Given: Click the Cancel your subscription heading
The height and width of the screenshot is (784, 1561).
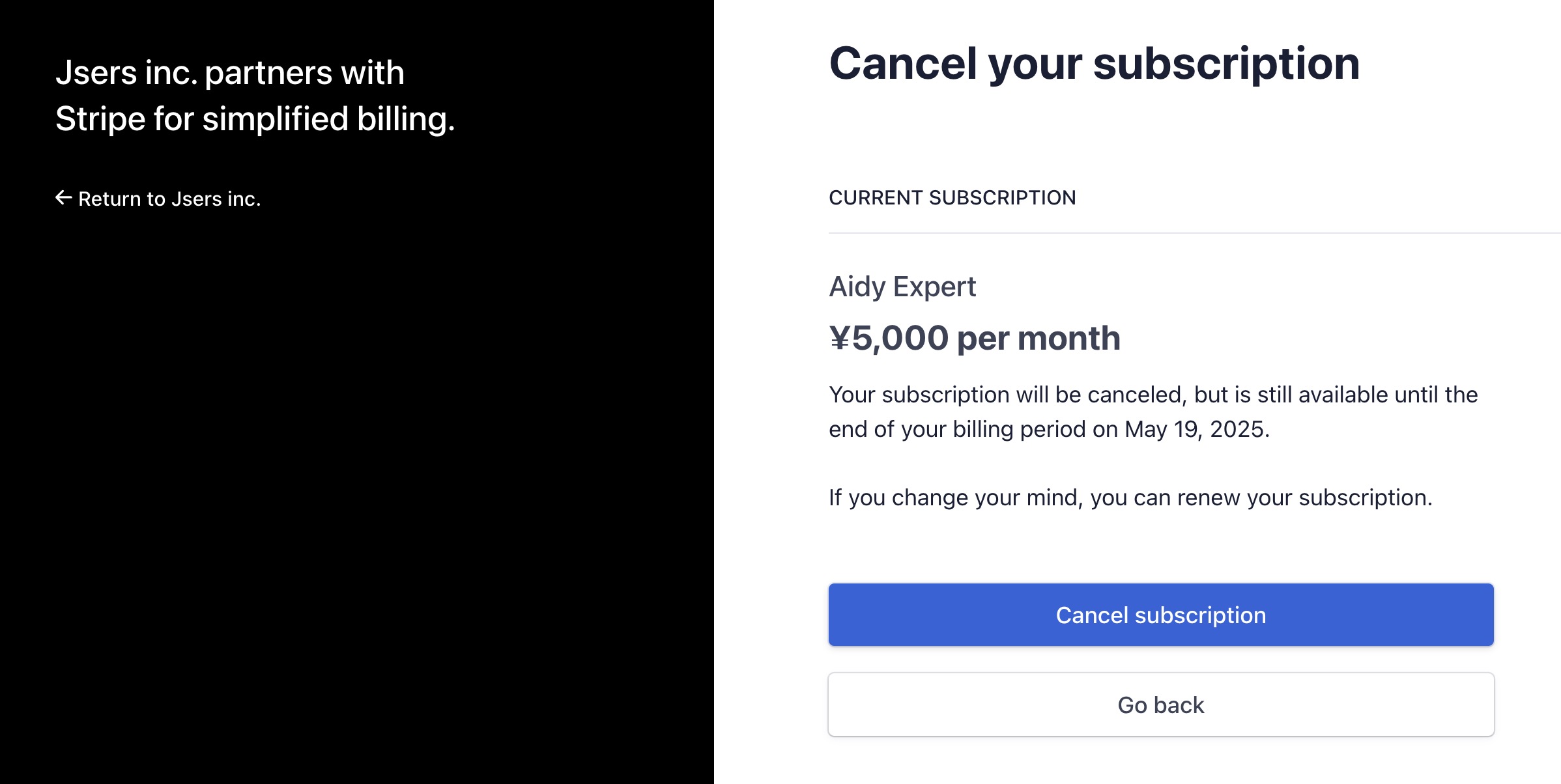Looking at the screenshot, I should [1095, 64].
